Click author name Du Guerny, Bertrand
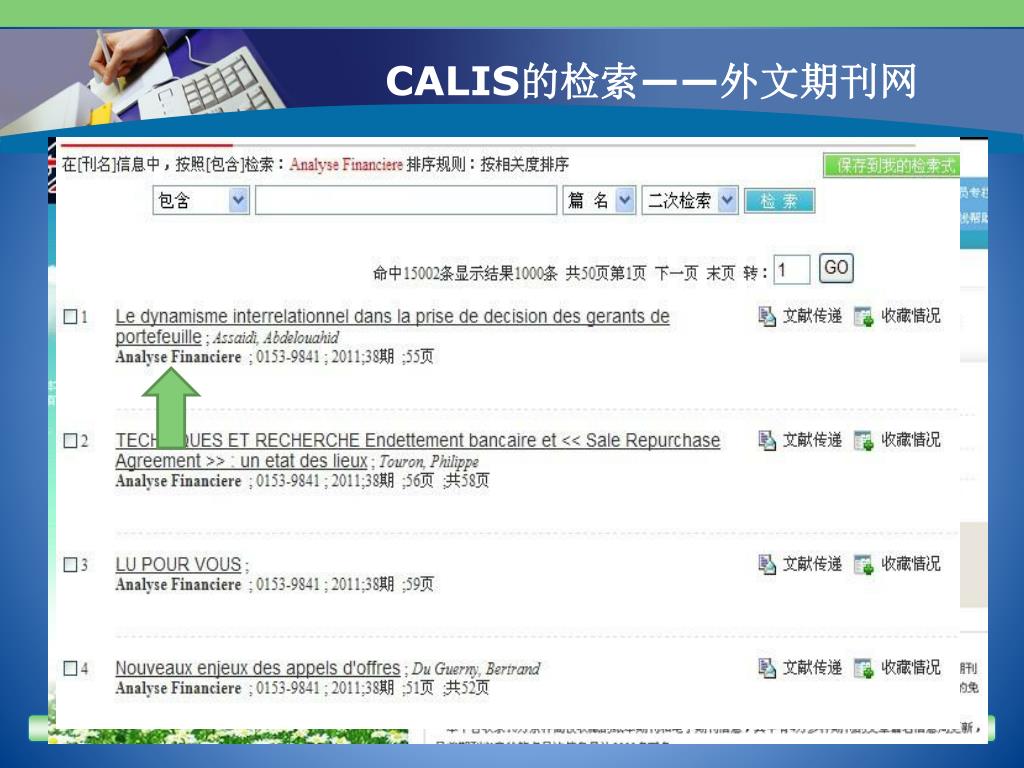The height and width of the screenshot is (768, 1024). coord(476,669)
